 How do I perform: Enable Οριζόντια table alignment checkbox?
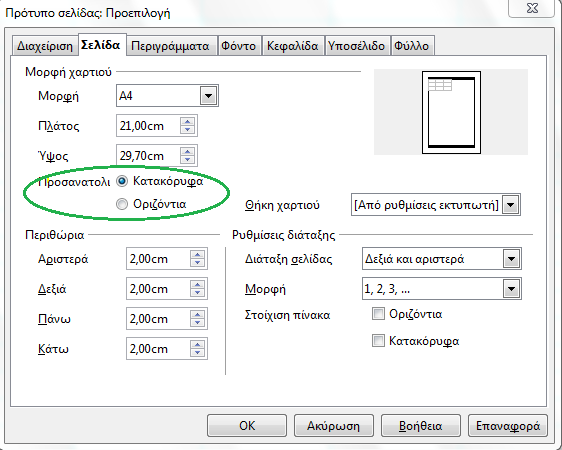(x=378, y=313)
